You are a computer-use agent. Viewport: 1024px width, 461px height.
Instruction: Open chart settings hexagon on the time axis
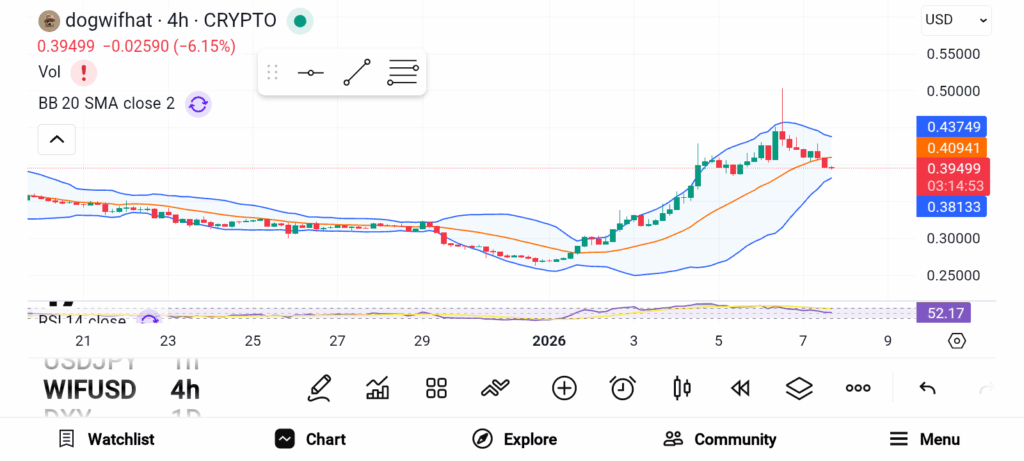(x=956, y=341)
